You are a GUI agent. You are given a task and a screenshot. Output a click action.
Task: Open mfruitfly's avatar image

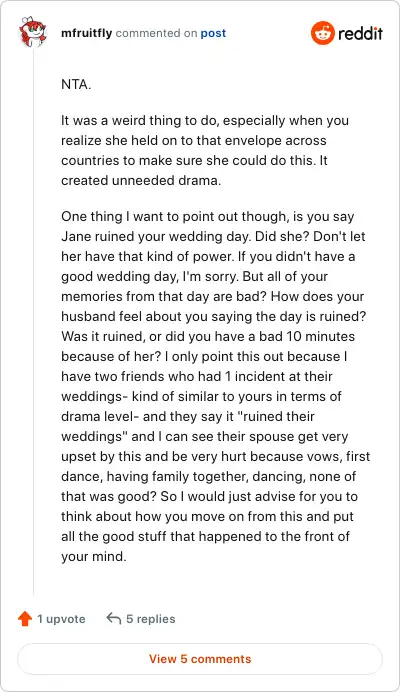pyautogui.click(x=33, y=31)
